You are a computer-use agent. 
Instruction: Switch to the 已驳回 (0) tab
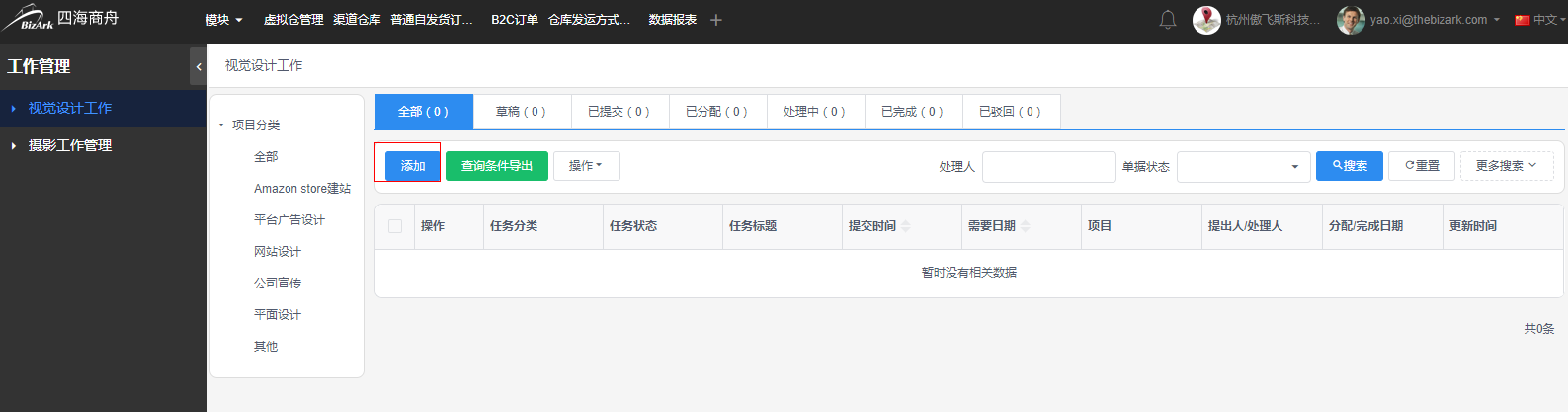tap(1011, 112)
